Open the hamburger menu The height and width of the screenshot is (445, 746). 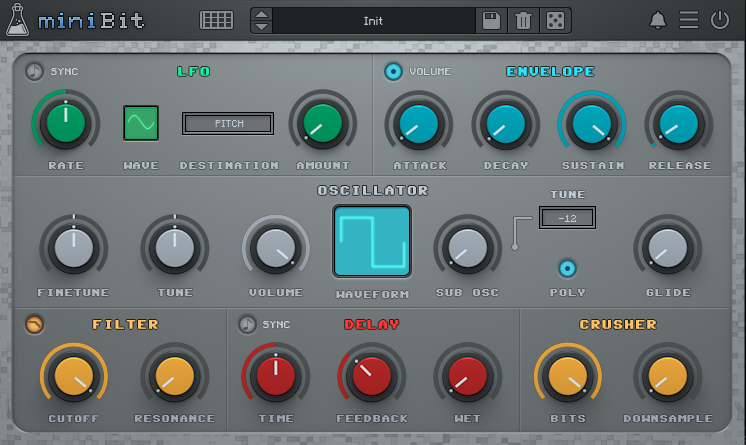(688, 20)
